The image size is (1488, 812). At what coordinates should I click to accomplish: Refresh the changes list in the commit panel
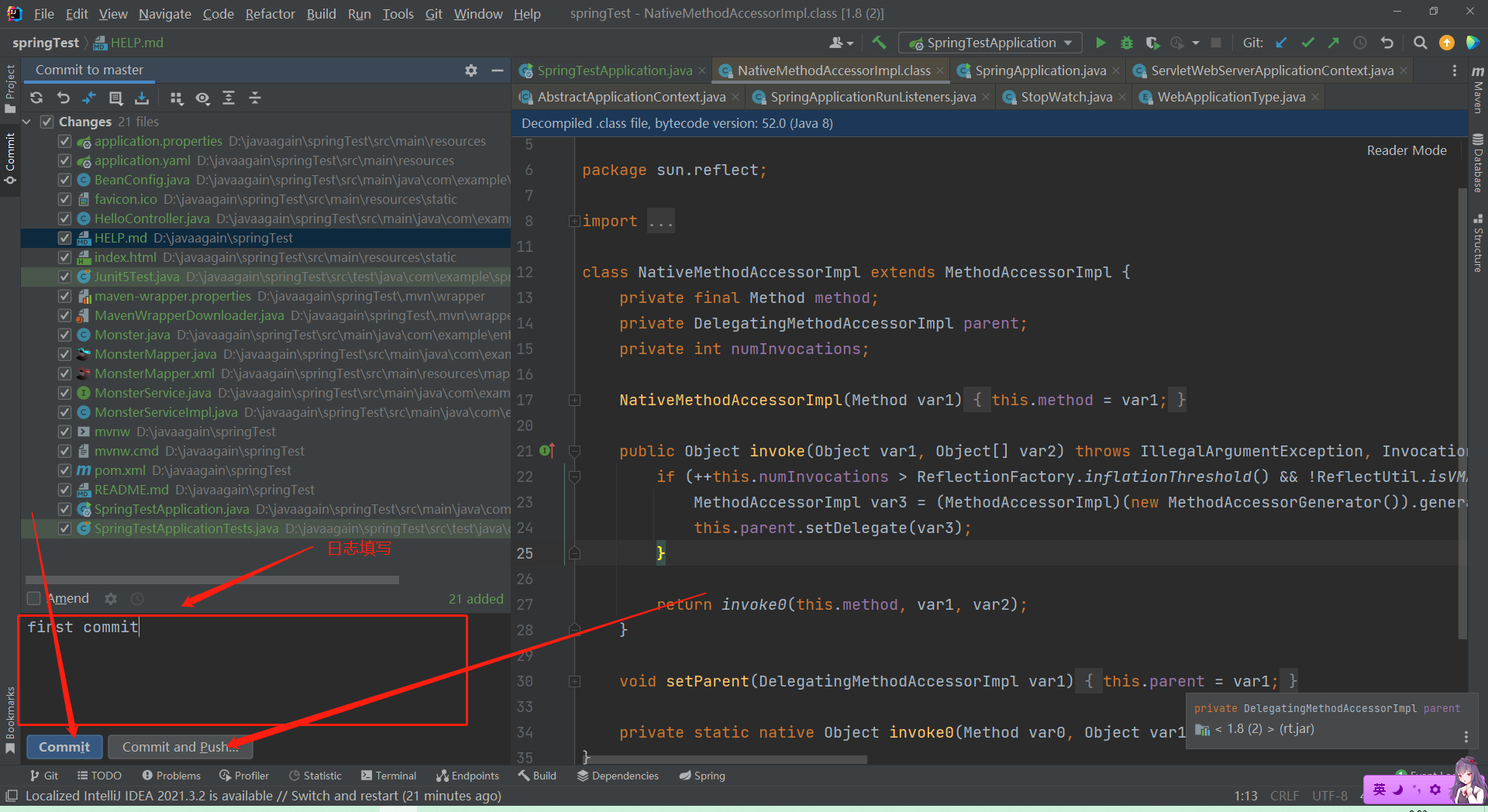pyautogui.click(x=36, y=98)
